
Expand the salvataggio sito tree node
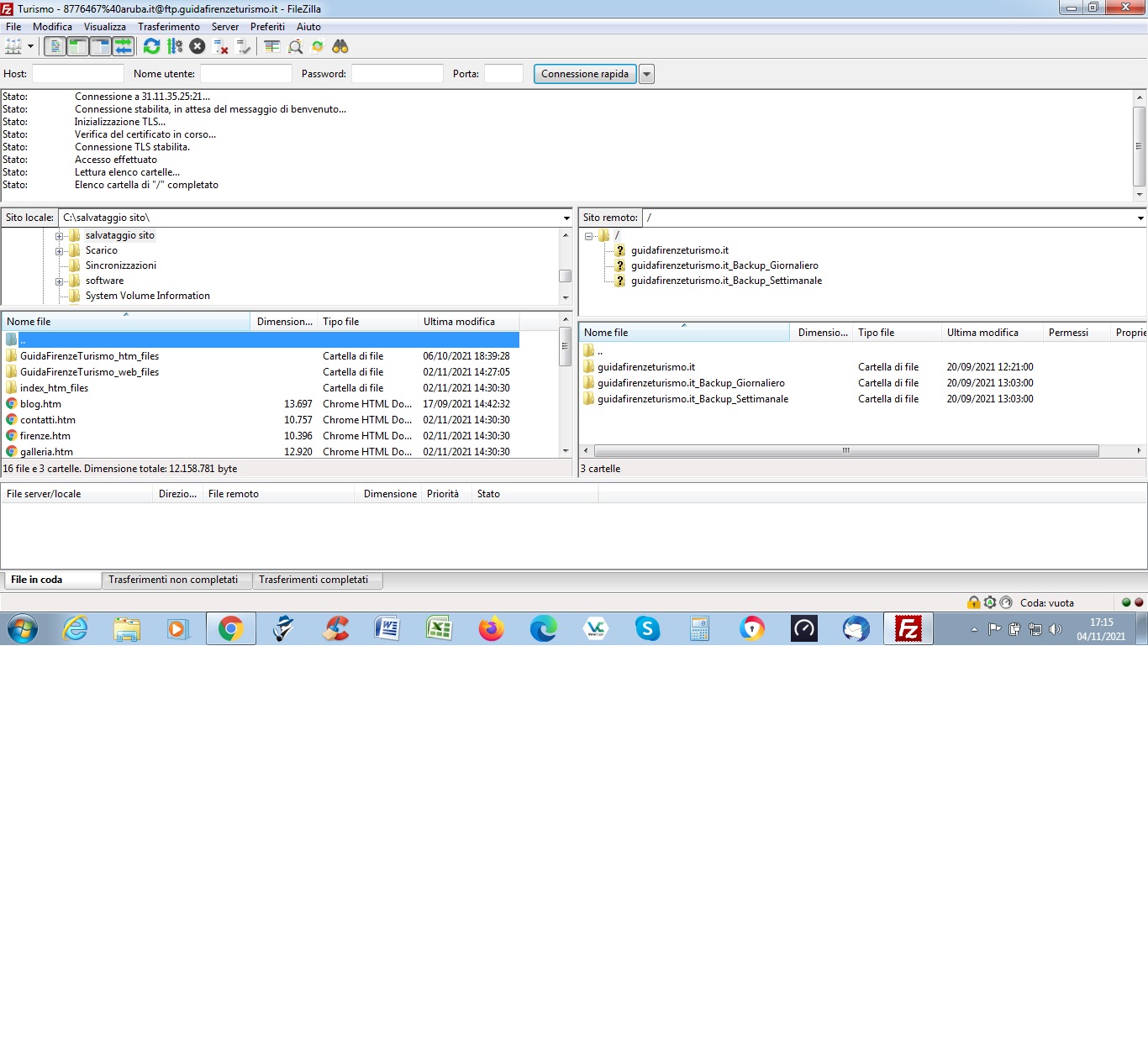pyautogui.click(x=60, y=236)
